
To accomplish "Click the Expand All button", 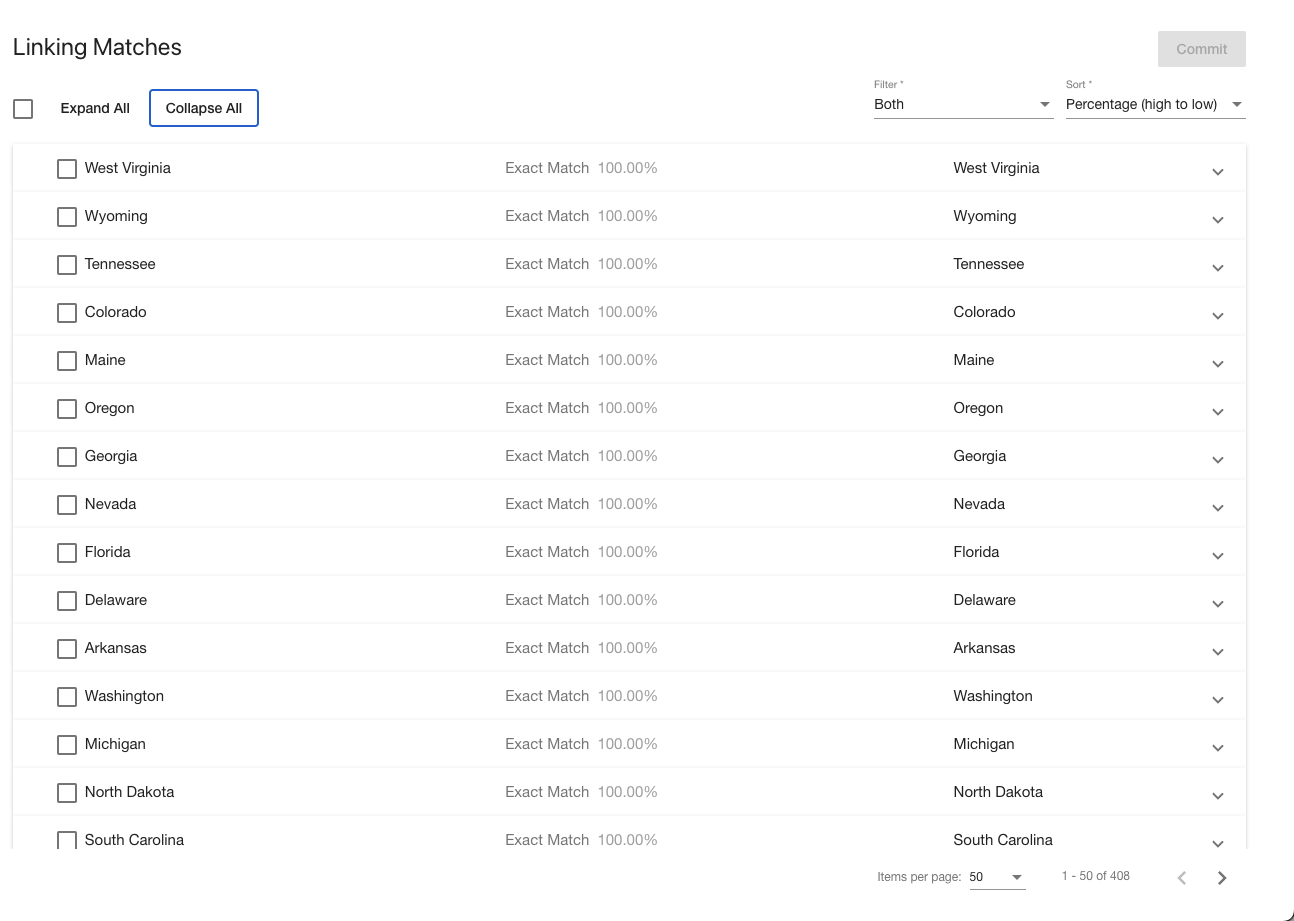I will [x=95, y=109].
